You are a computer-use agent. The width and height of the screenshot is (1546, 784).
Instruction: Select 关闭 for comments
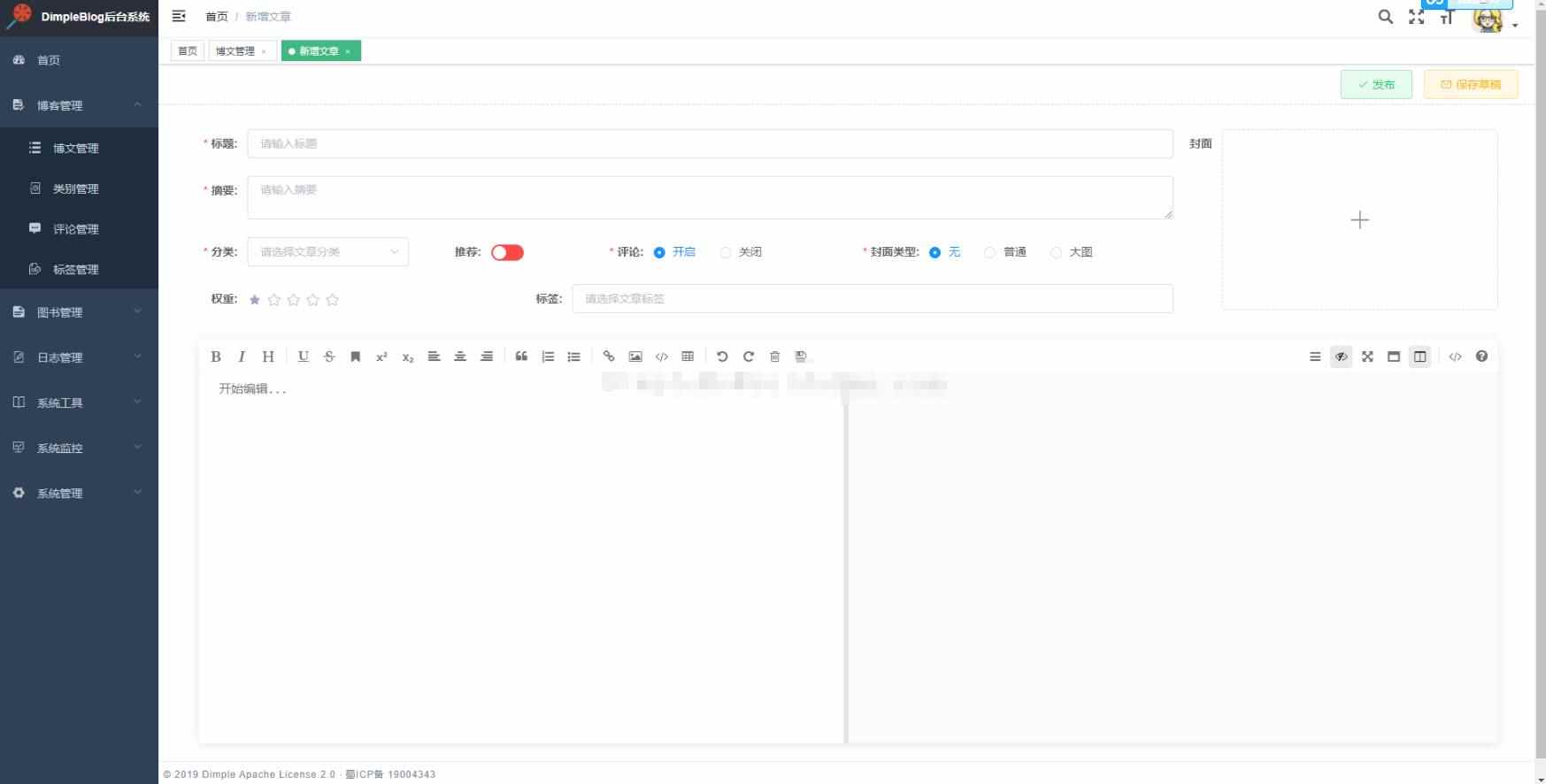pyautogui.click(x=741, y=252)
